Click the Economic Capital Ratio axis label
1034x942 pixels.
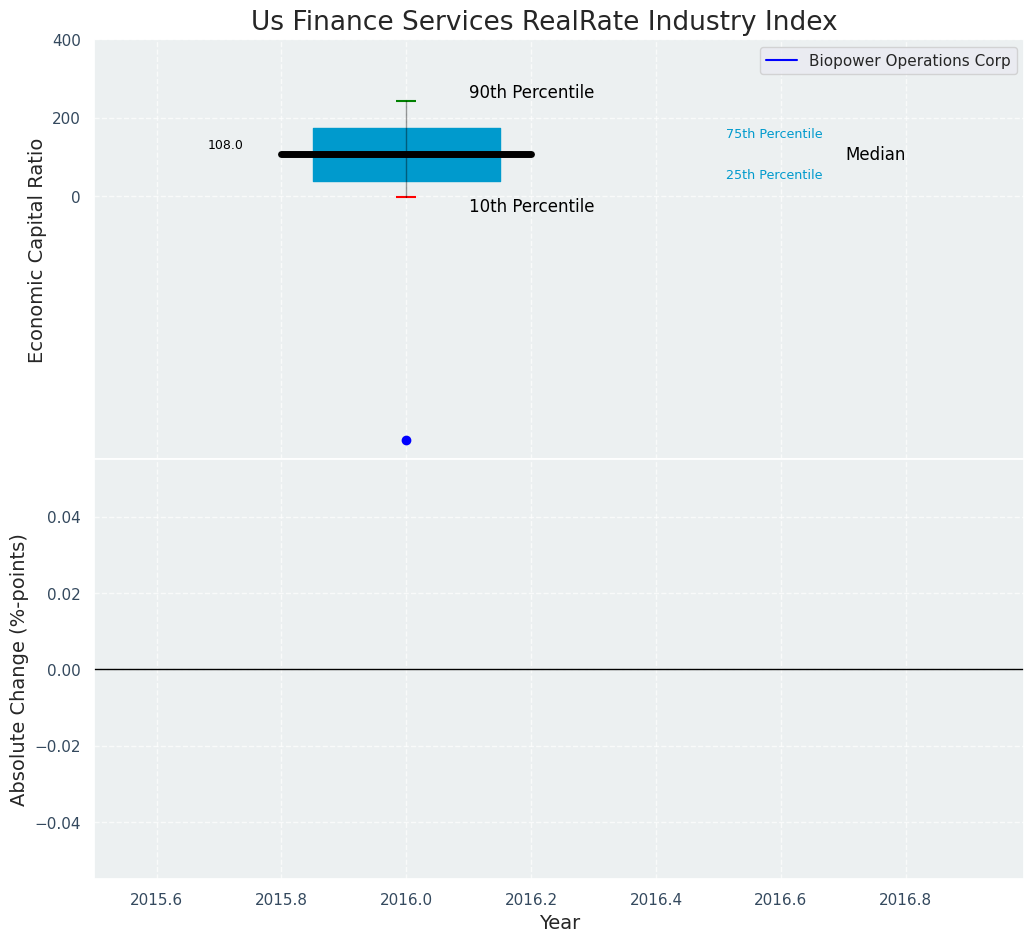point(37,250)
